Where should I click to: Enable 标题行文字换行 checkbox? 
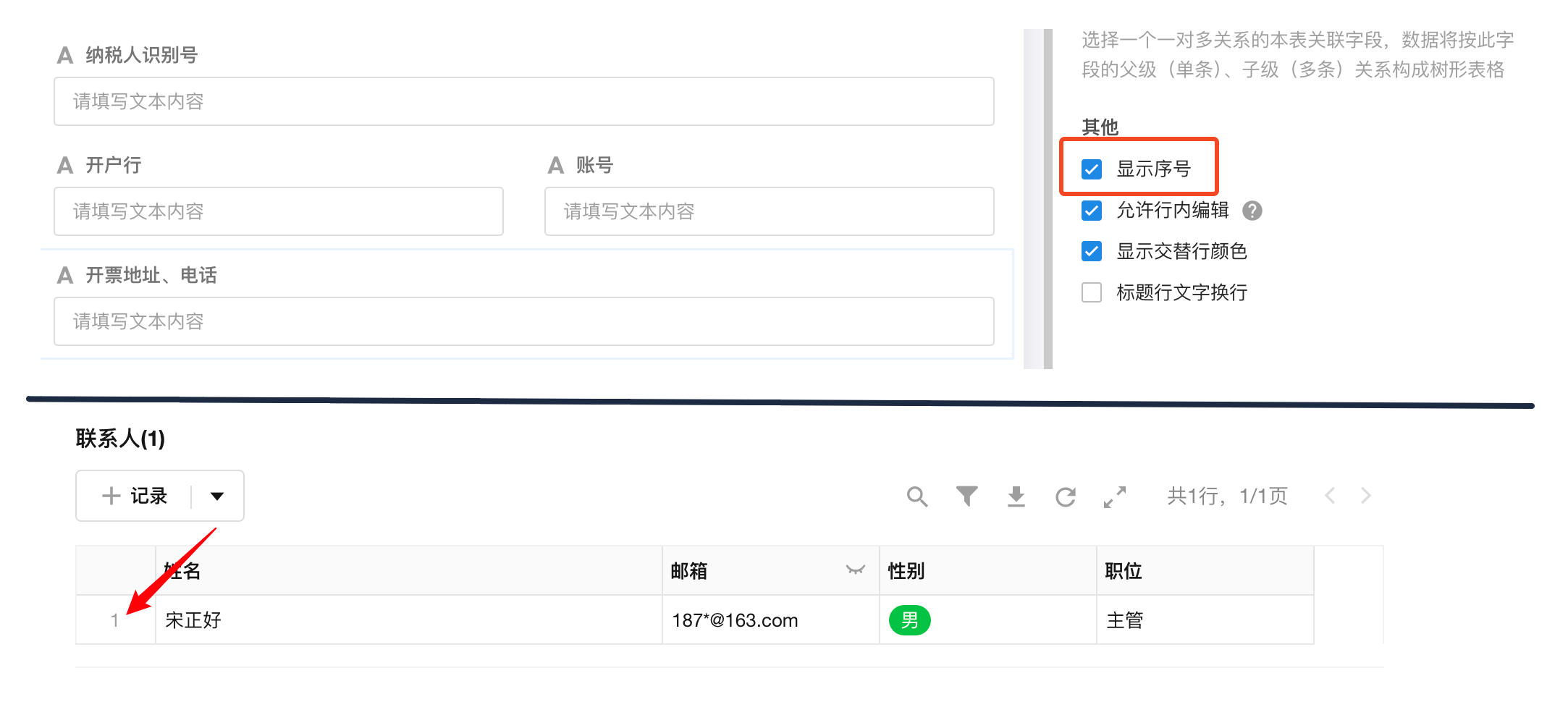1092,292
